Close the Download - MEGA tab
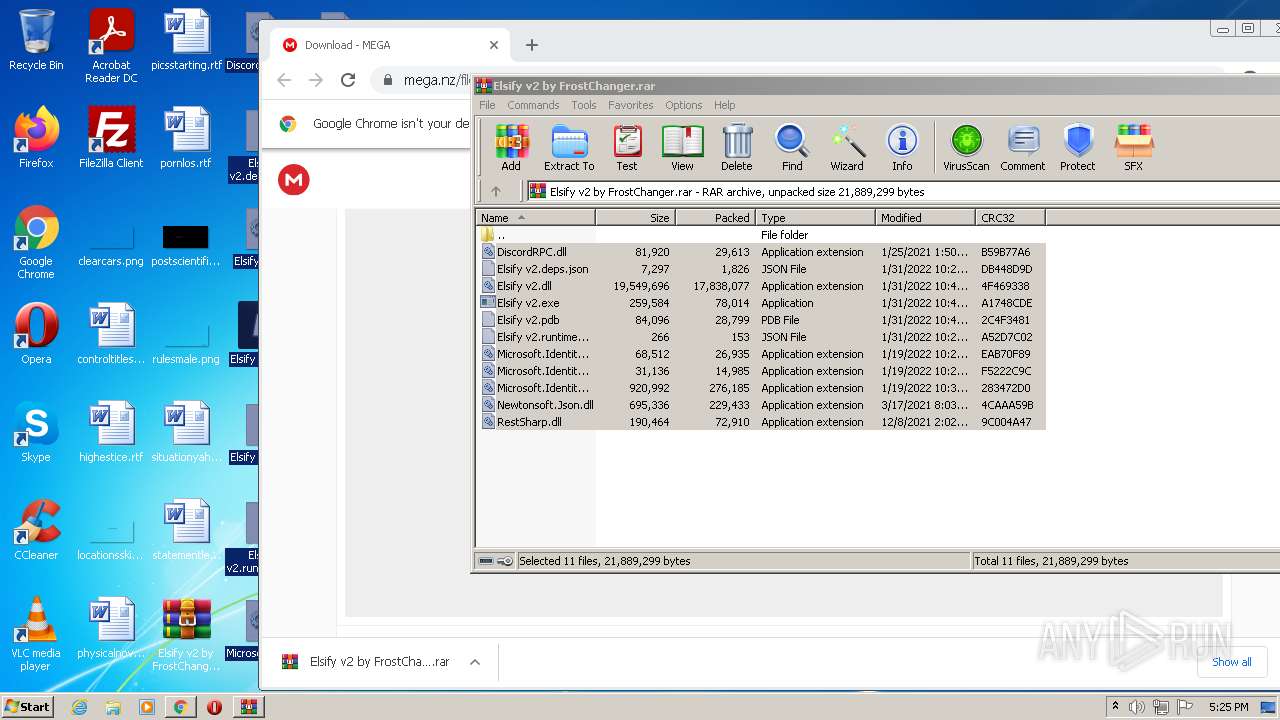1280x720 pixels. [x=494, y=45]
